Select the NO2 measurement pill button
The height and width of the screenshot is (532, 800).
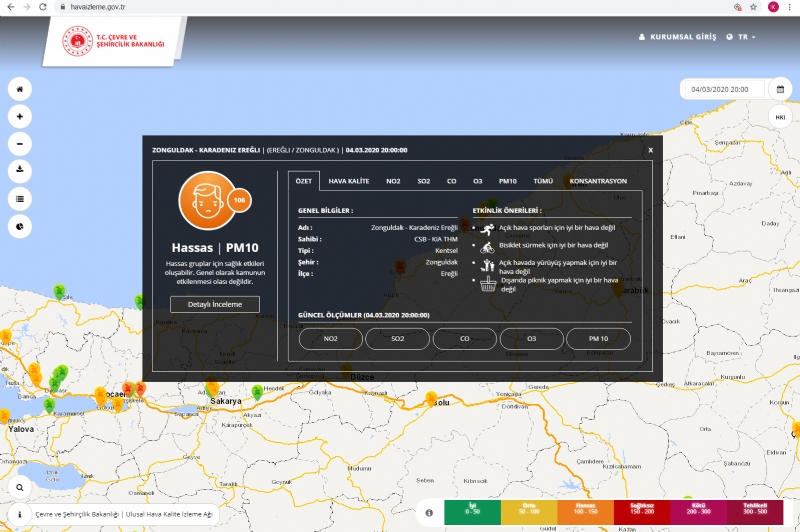pos(331,339)
